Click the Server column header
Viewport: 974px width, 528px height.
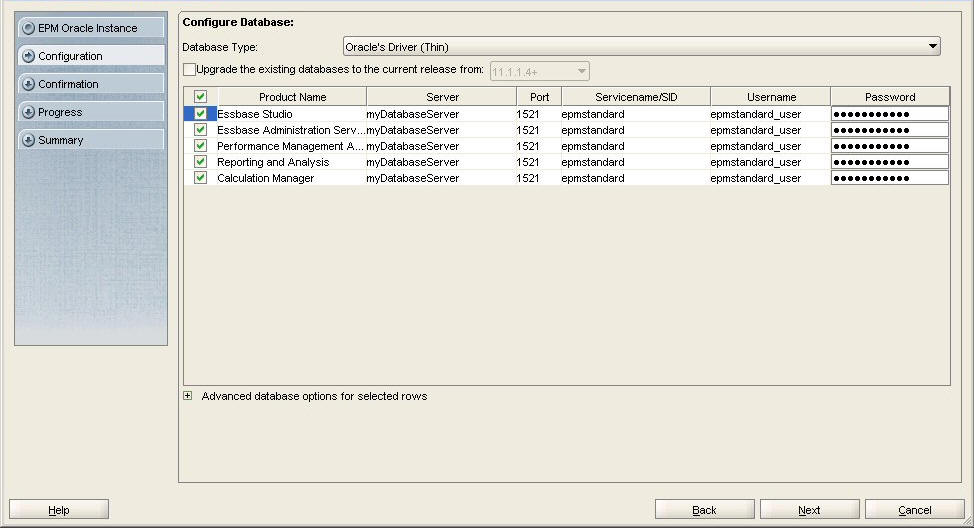(442, 97)
